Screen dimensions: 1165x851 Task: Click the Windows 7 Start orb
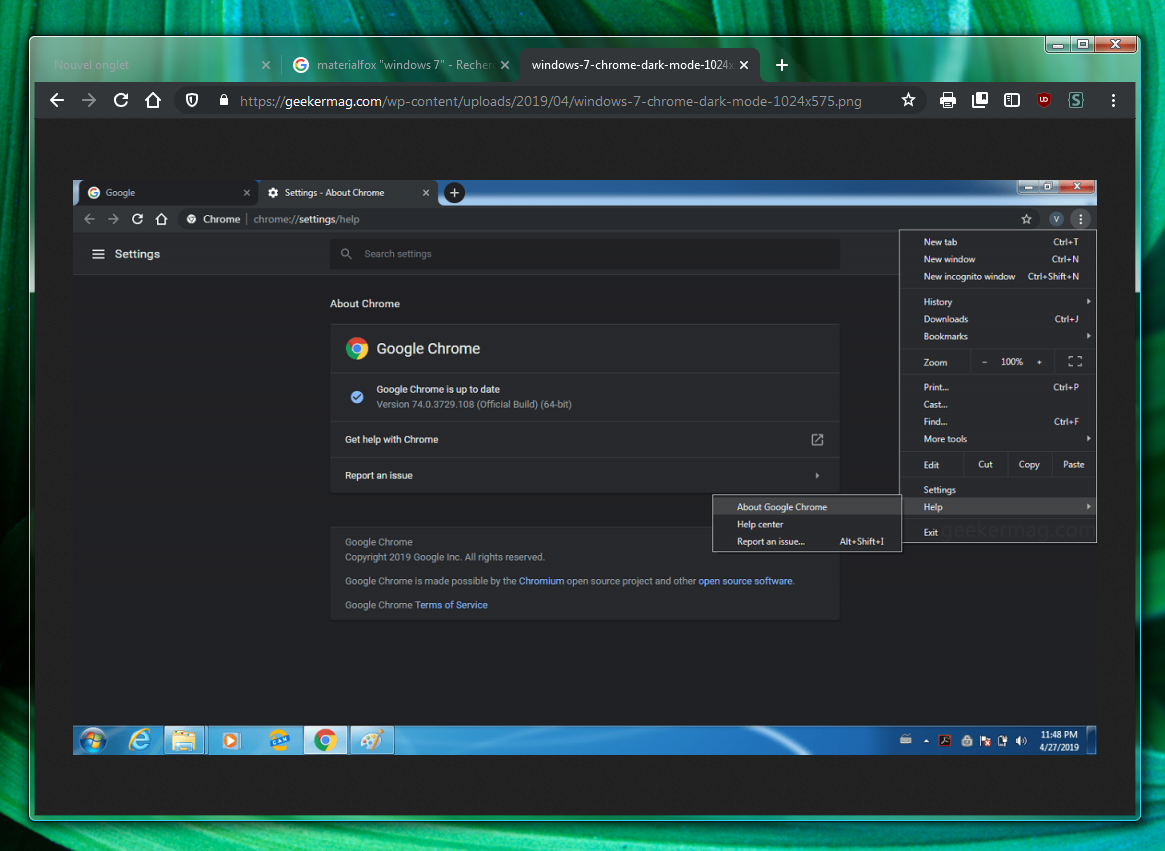(94, 740)
